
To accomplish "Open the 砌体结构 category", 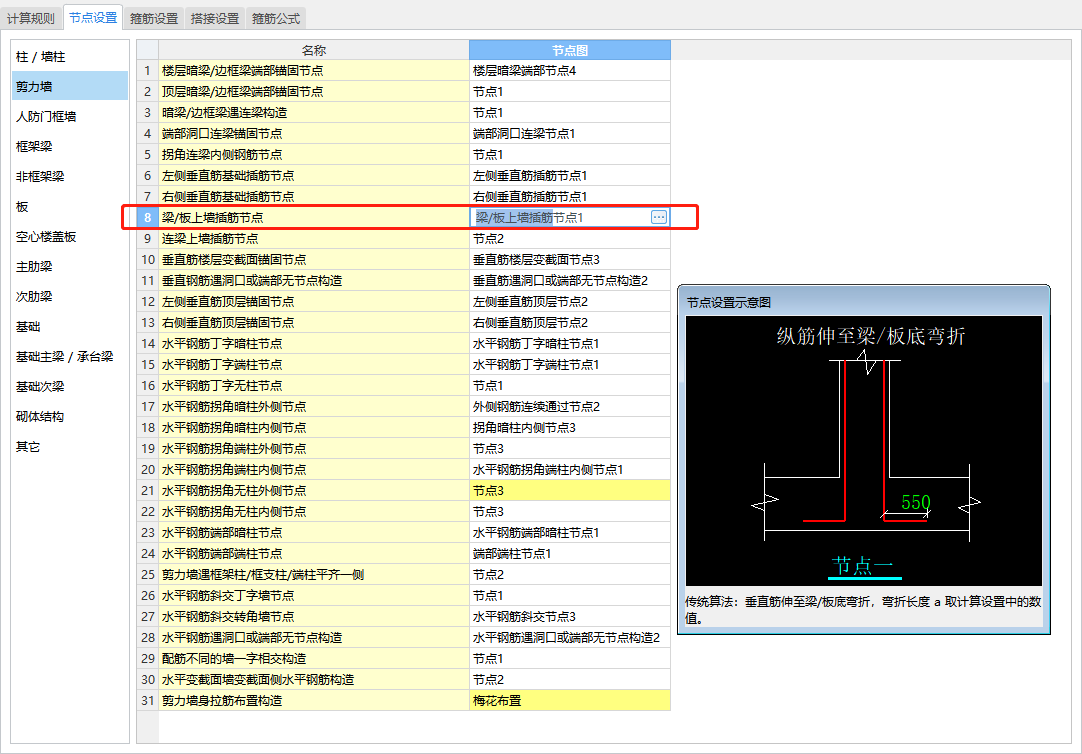I will click(70, 417).
